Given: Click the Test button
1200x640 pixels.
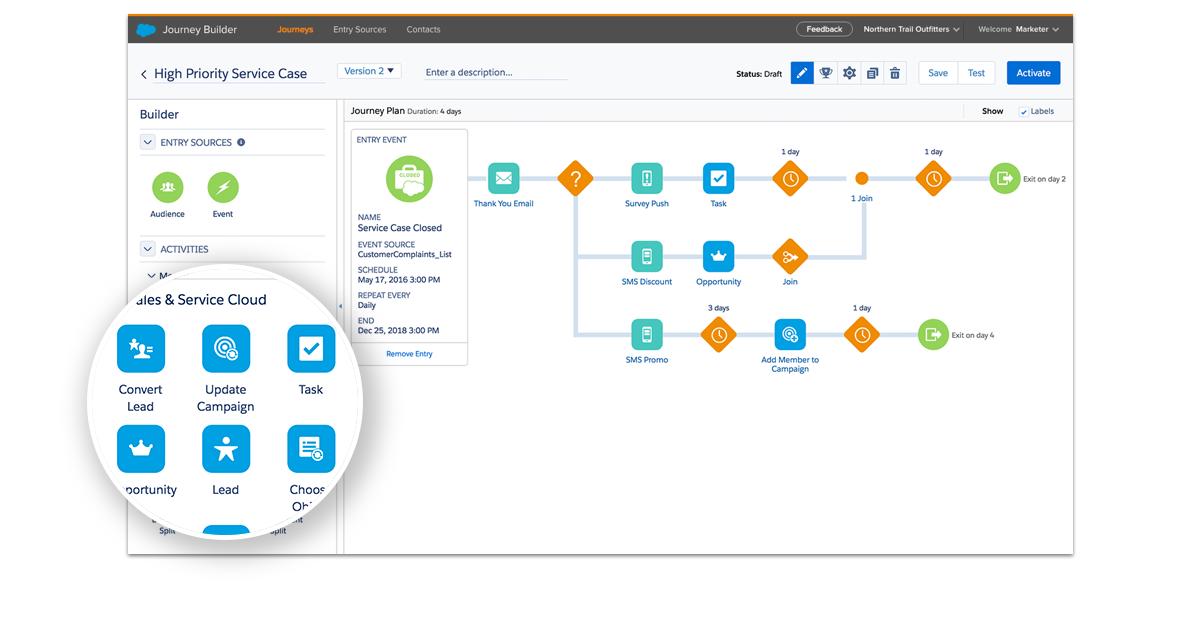Looking at the screenshot, I should coord(976,73).
